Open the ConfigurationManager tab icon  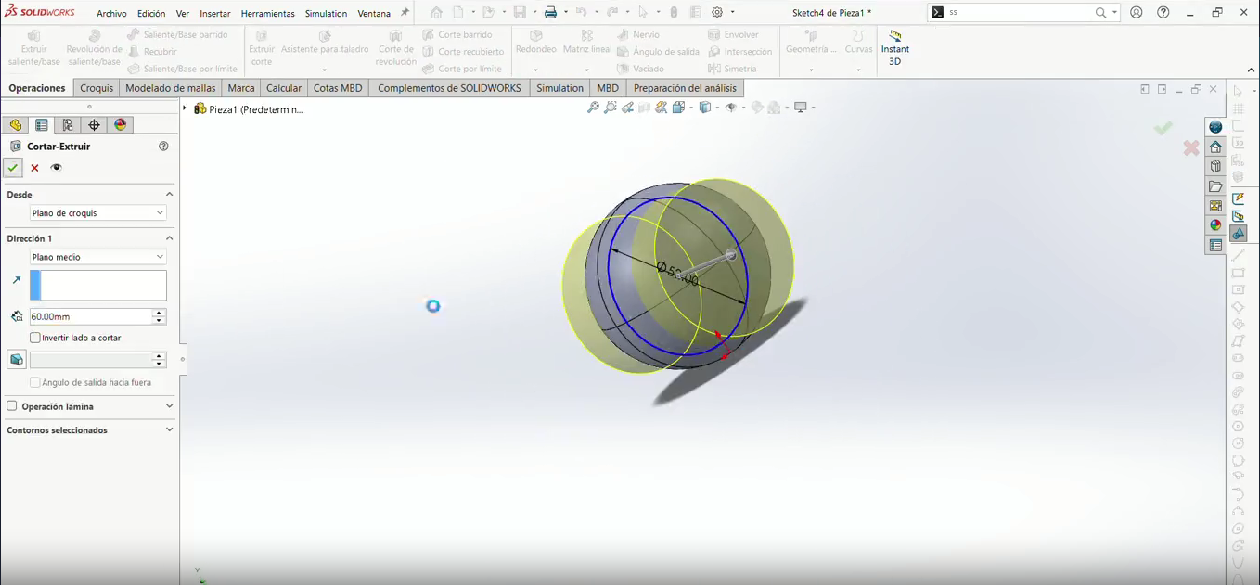67,125
